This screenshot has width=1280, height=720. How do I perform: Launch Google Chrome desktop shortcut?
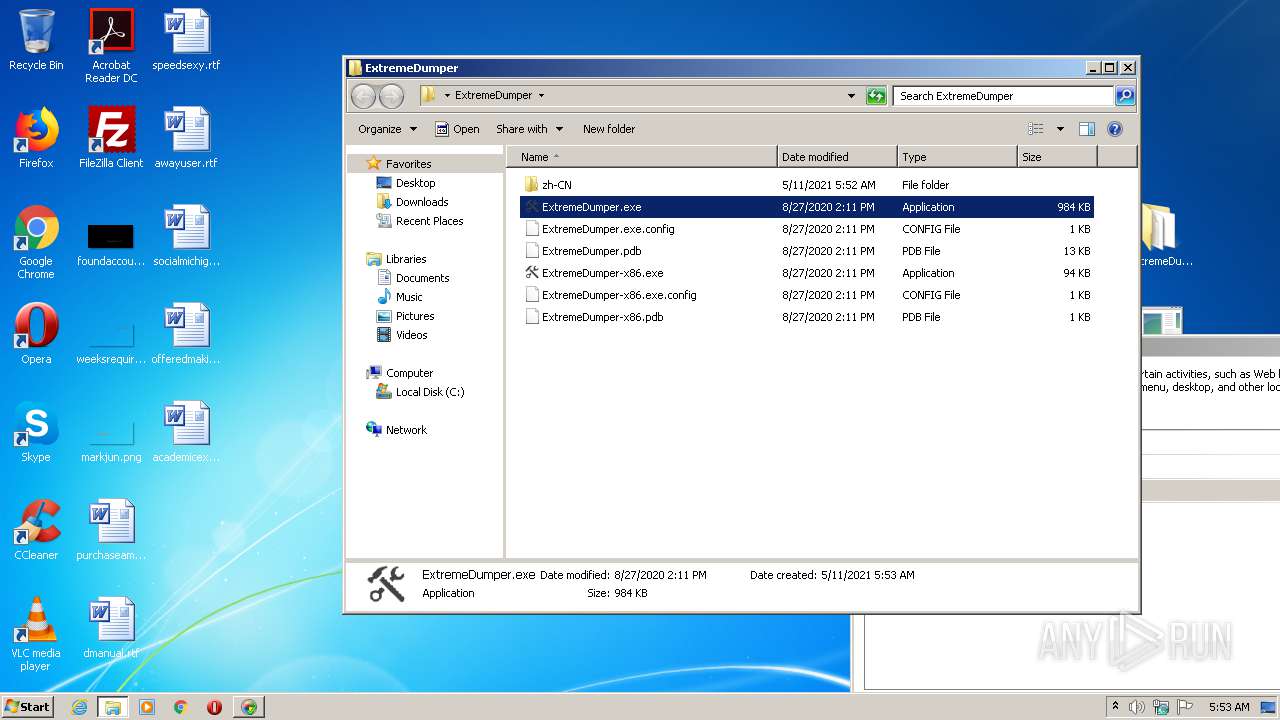(36, 242)
